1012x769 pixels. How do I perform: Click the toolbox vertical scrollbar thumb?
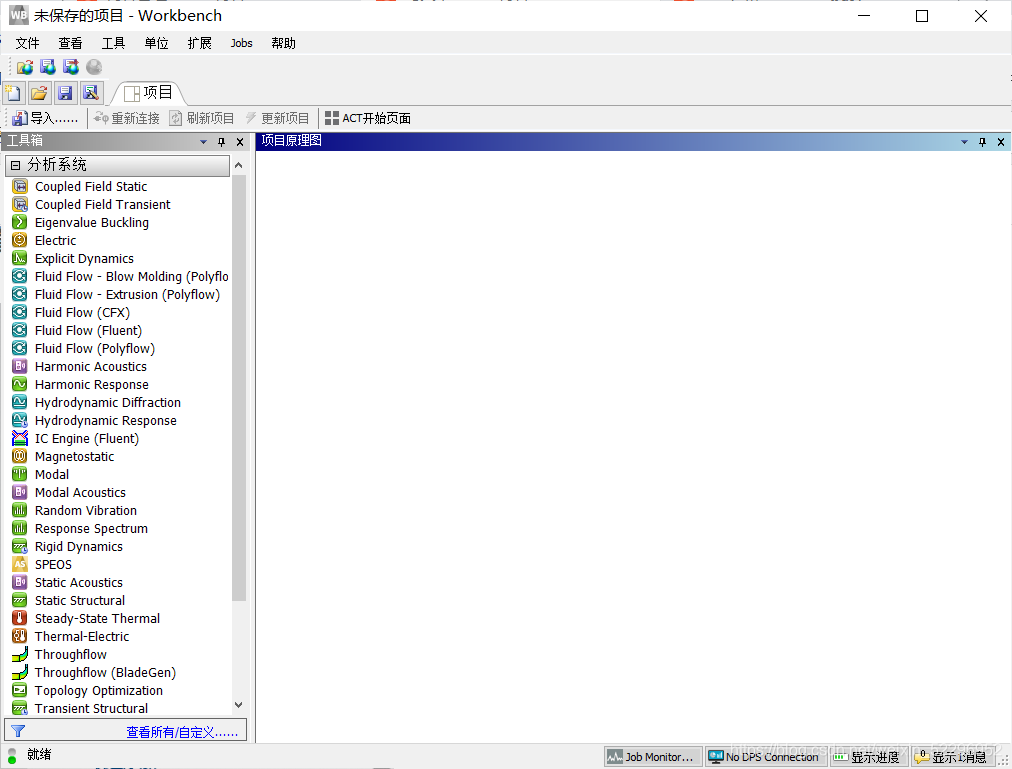pos(239,387)
